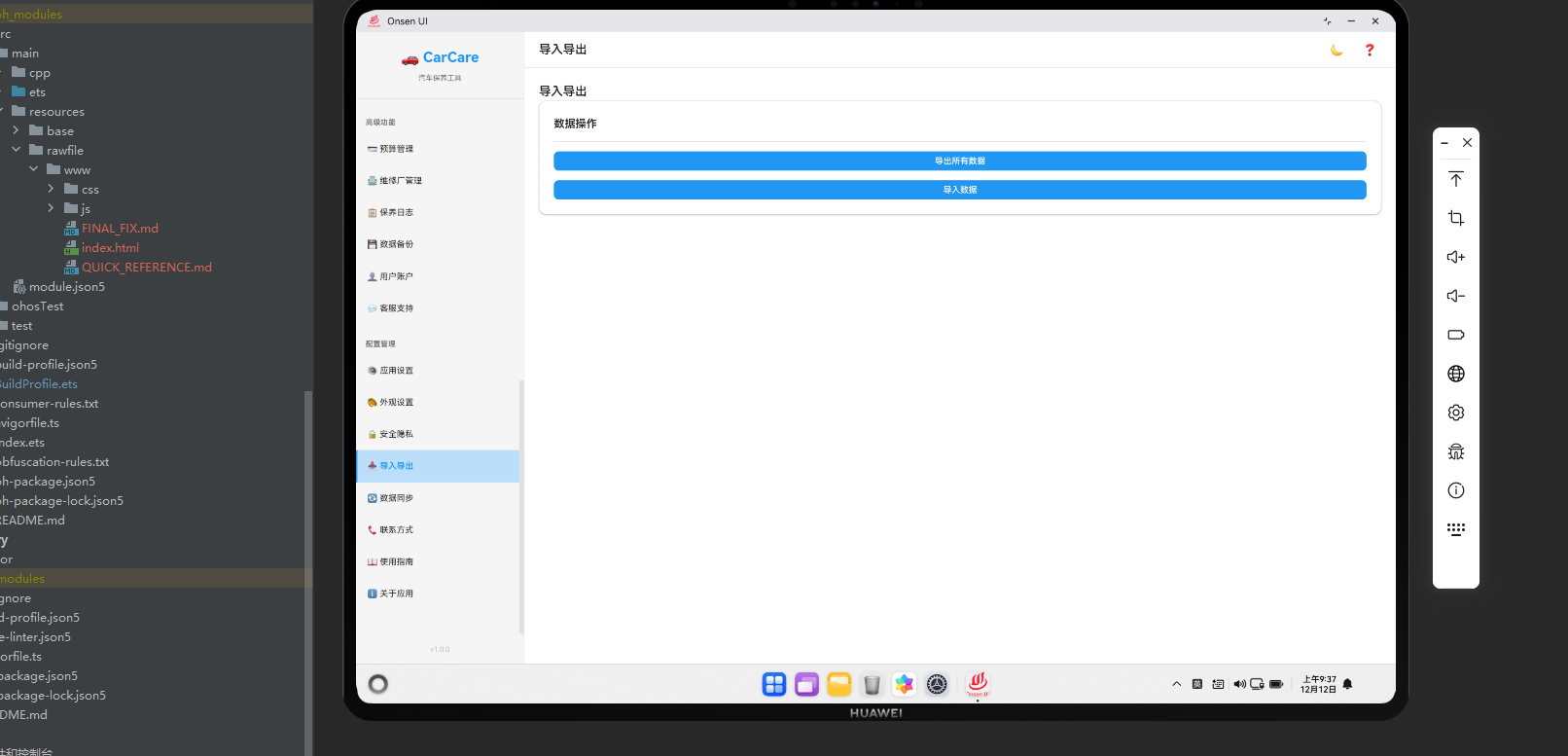Collapse the rawfile folder in tree

16,150
